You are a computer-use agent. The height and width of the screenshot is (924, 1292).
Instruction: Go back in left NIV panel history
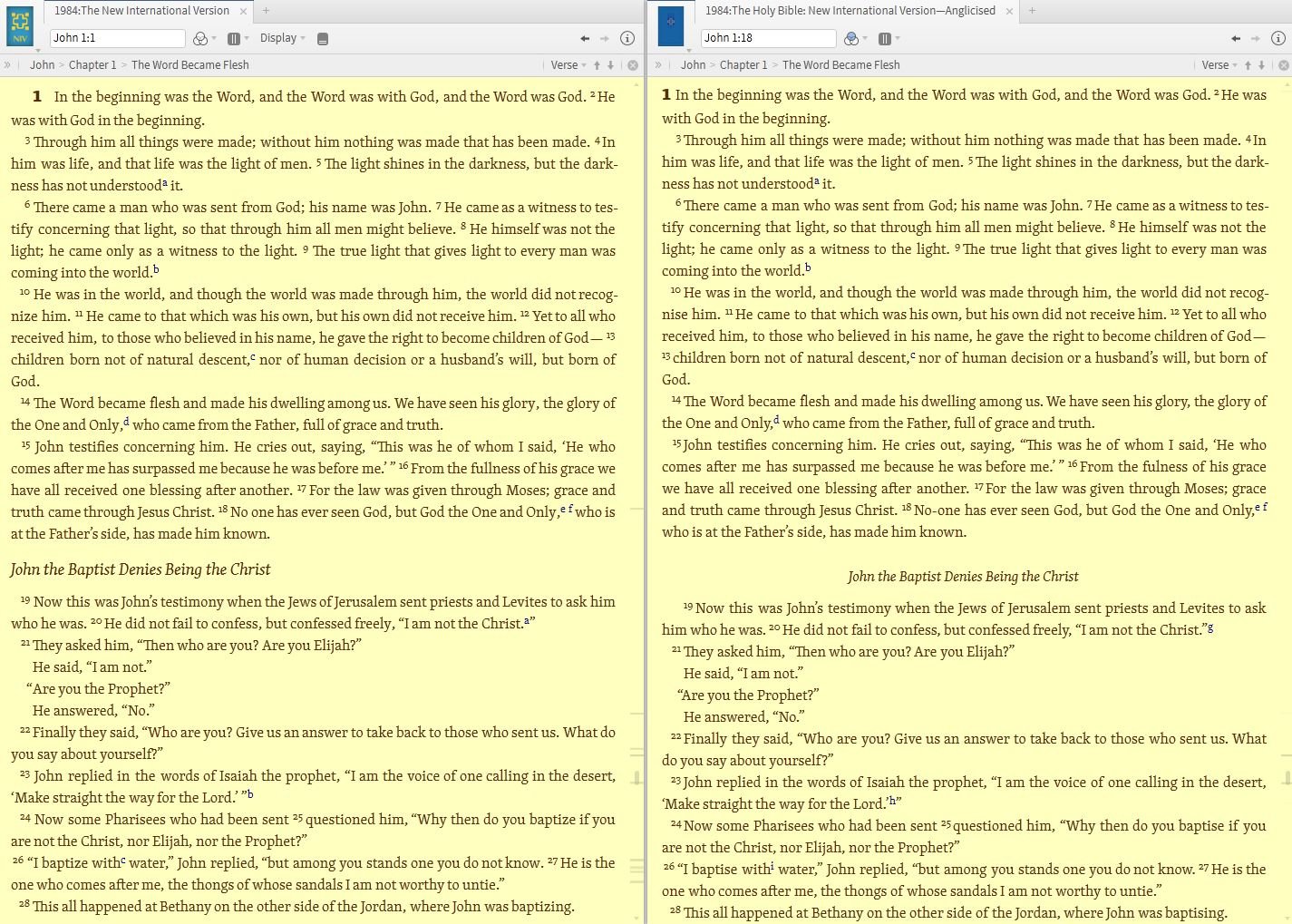pyautogui.click(x=585, y=38)
